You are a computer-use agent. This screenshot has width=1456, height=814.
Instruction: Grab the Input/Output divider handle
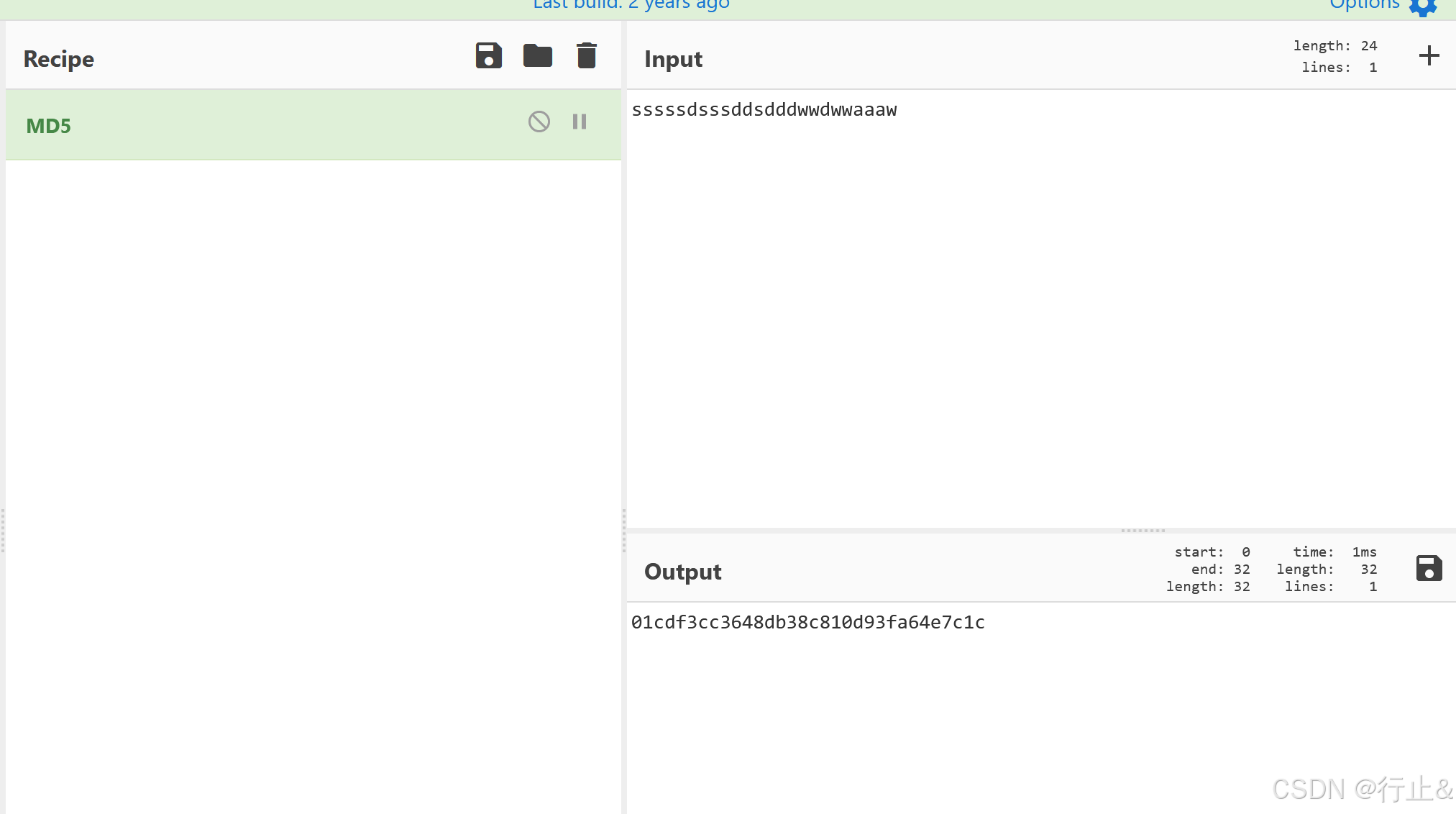point(1143,531)
